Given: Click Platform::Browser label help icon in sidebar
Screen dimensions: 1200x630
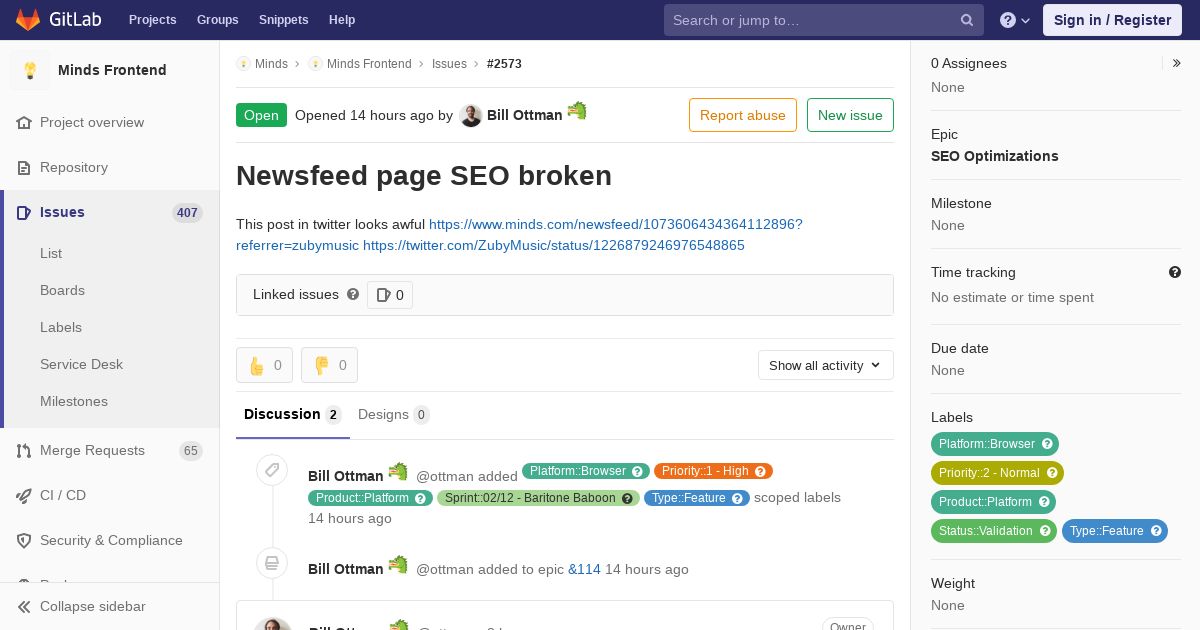Looking at the screenshot, I should [x=1047, y=444].
